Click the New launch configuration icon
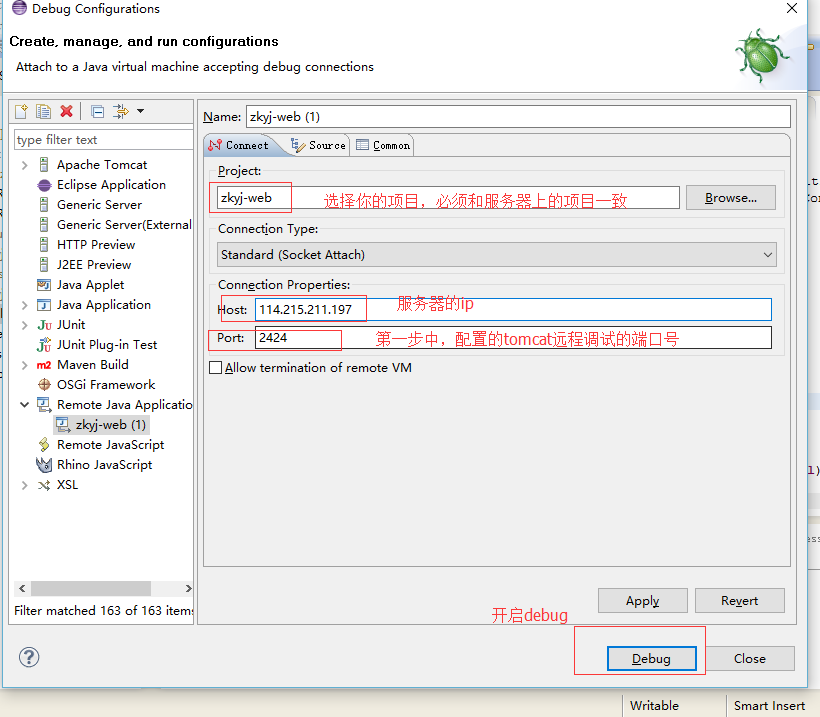 click(x=21, y=111)
